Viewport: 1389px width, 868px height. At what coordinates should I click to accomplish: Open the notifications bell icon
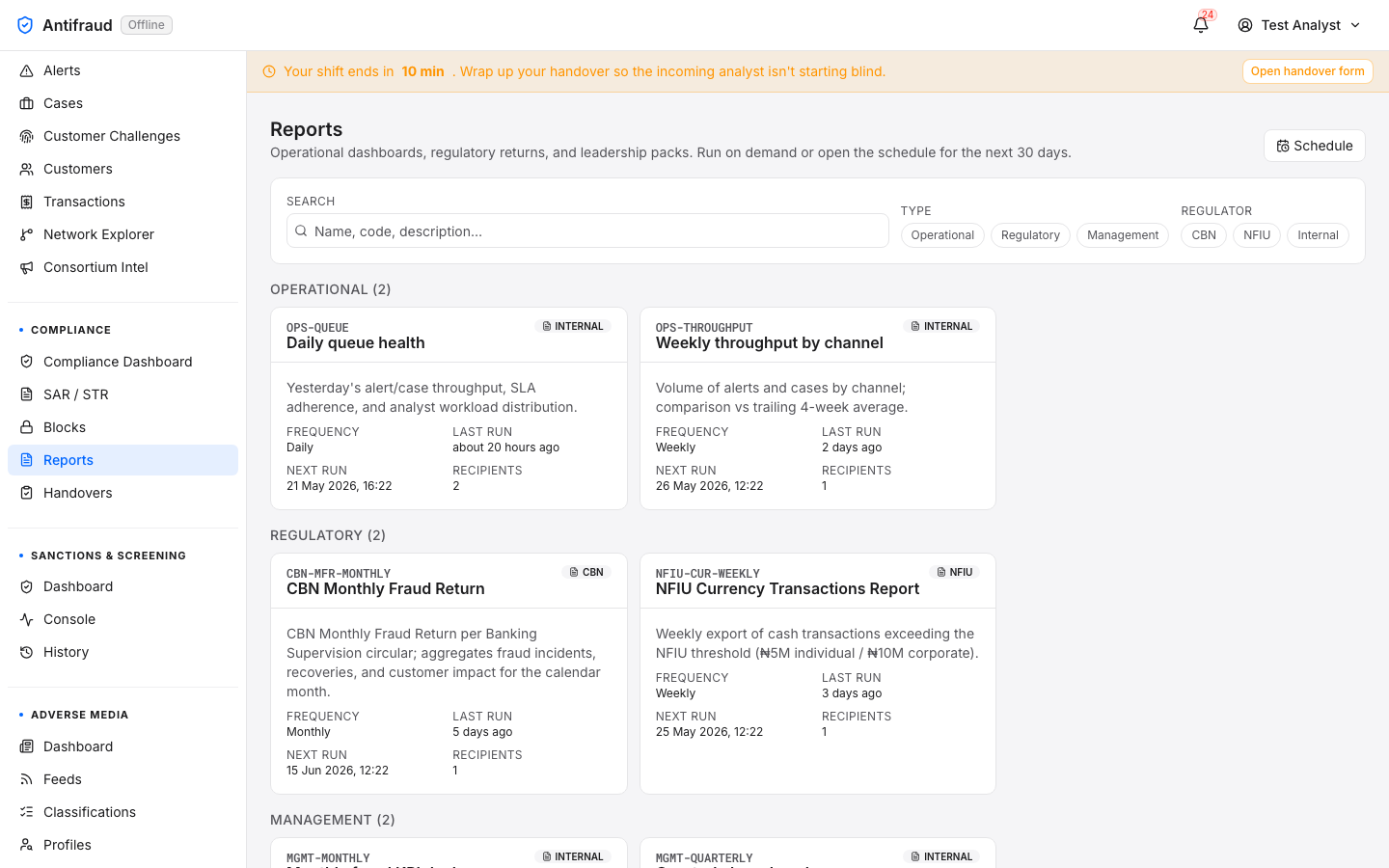[x=1201, y=25]
